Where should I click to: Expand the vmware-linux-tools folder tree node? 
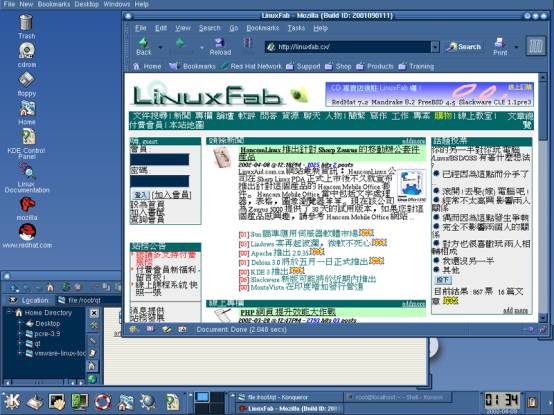pyautogui.click(x=20, y=353)
